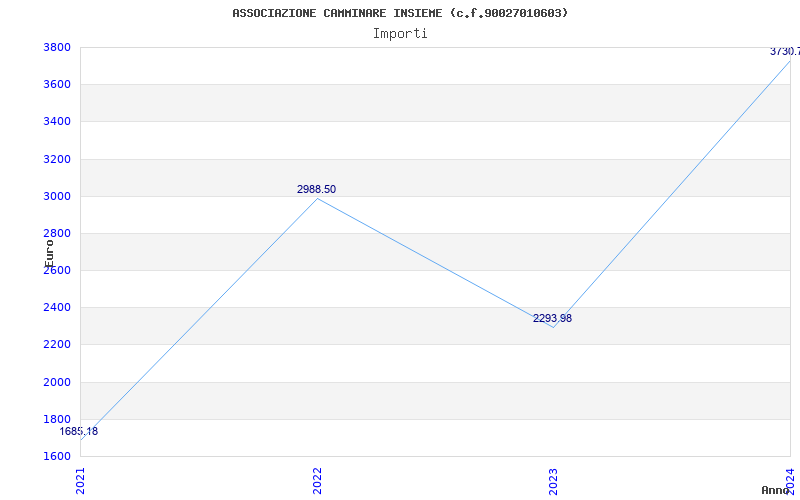Screen dimensions: 800x500
Task: Click the 3600 y-axis tick label
Action: pos(57,84)
